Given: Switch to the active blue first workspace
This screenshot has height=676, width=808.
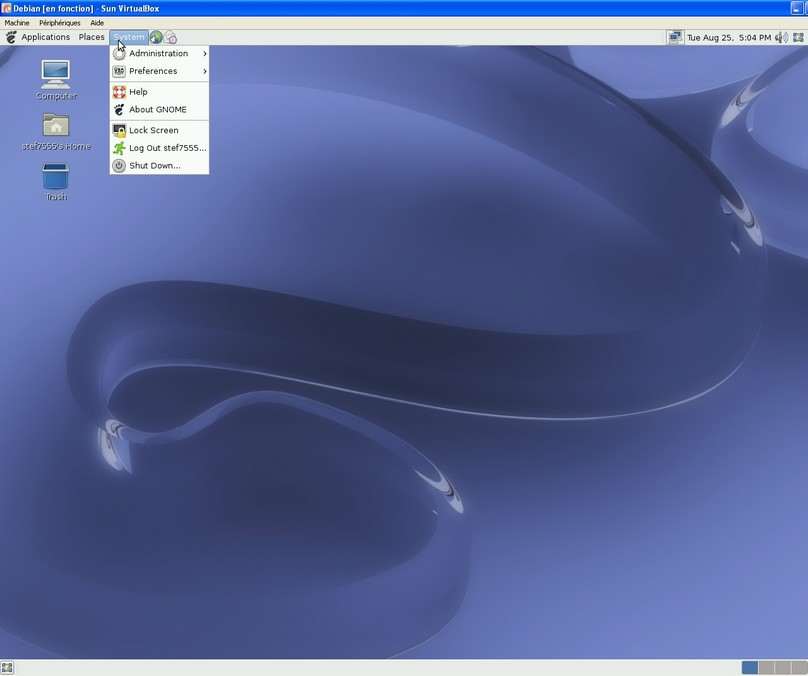Looking at the screenshot, I should 749,668.
